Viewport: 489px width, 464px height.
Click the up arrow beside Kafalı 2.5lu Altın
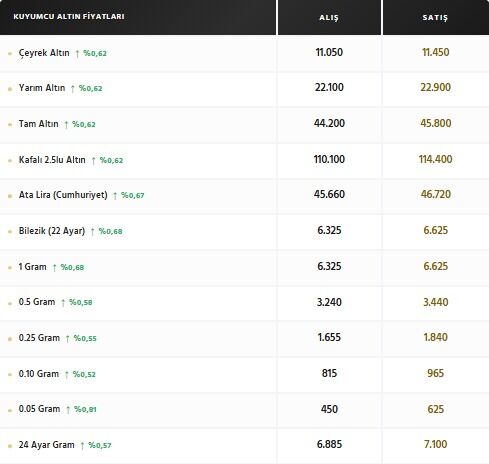(x=94, y=161)
